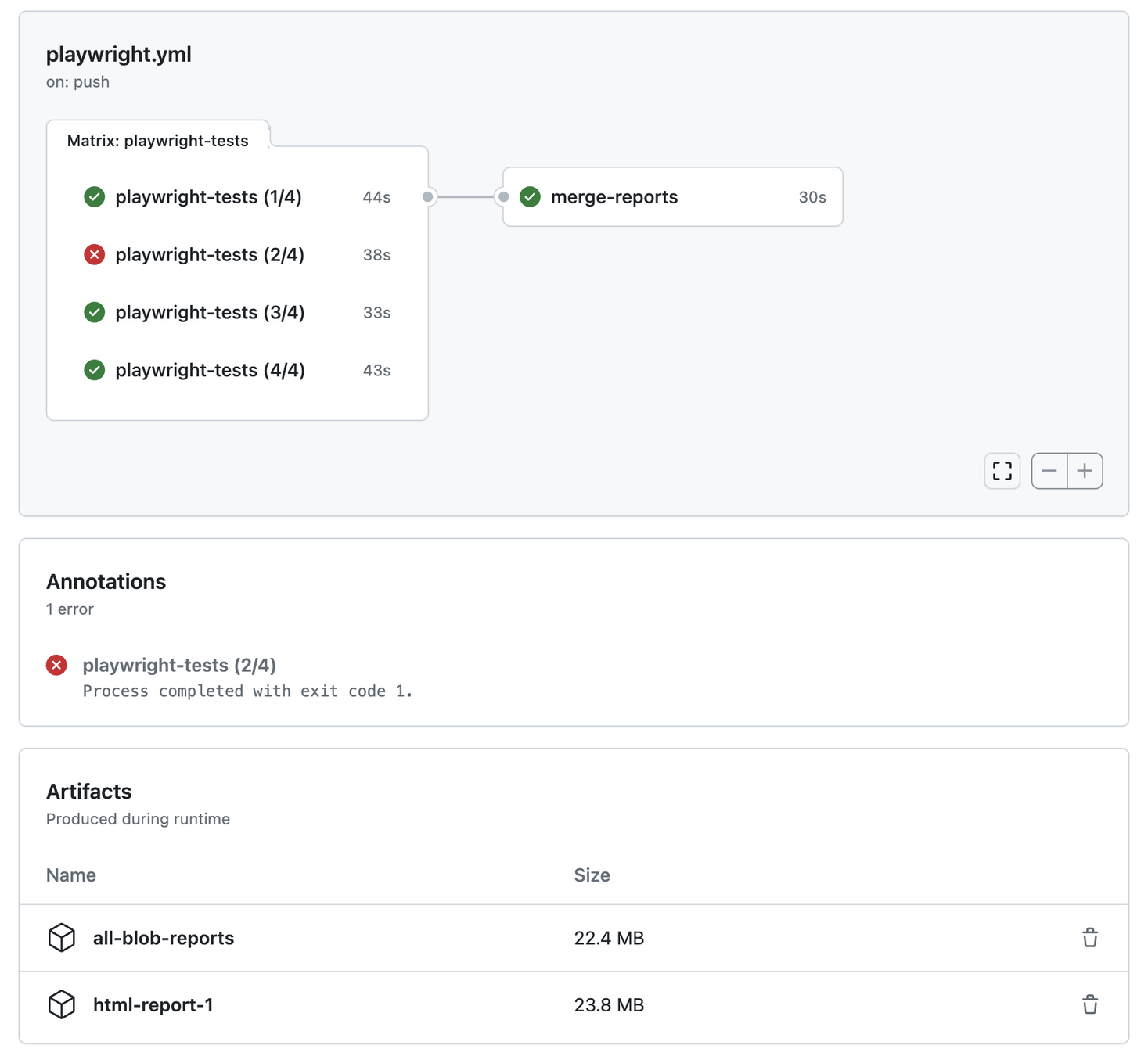Download the all-blob-reports artifact
The width and height of the screenshot is (1148, 1056).
click(164, 938)
